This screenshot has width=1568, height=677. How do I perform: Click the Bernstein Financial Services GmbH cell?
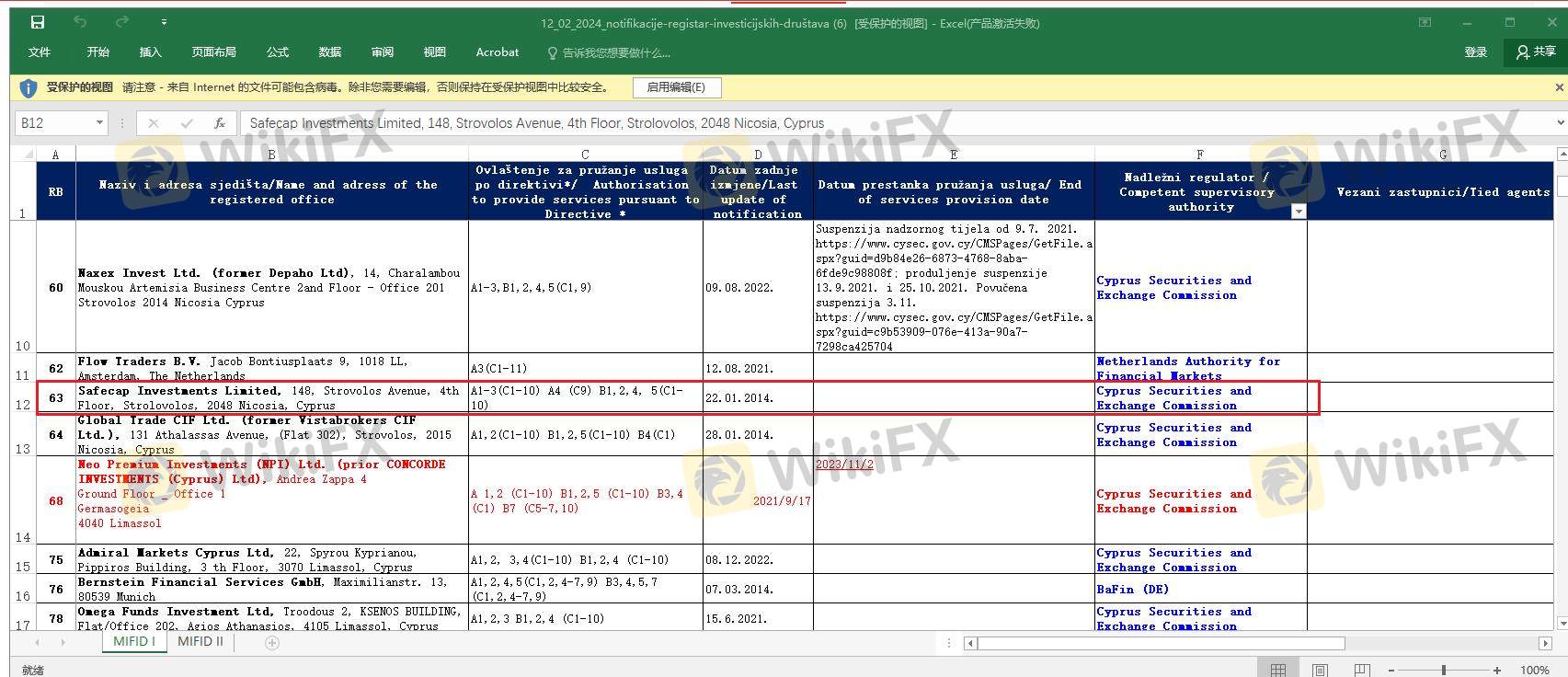[x=272, y=589]
